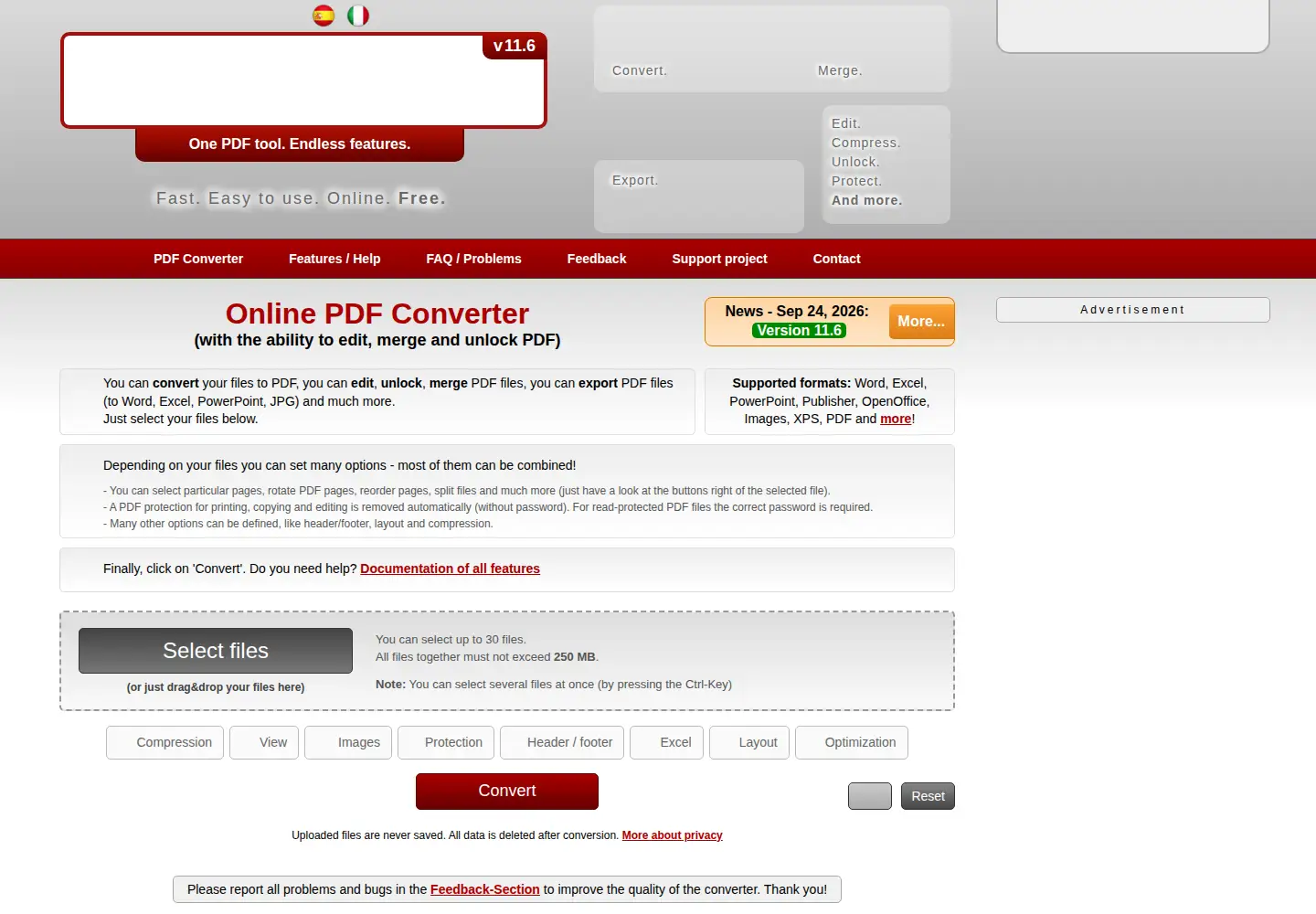
Task: Click the 'News - Sep 24, 2026:' text
Action: [x=797, y=312]
